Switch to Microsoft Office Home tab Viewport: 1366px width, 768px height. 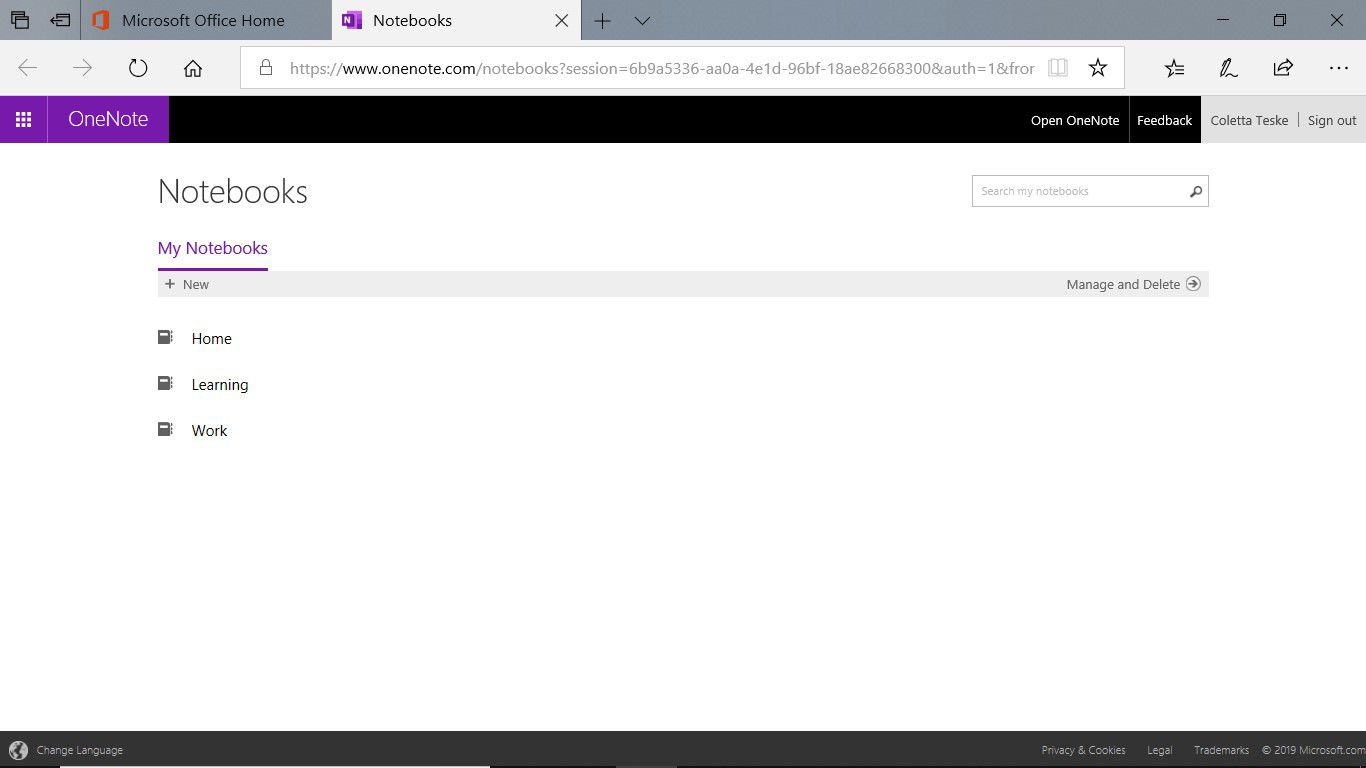tap(206, 20)
